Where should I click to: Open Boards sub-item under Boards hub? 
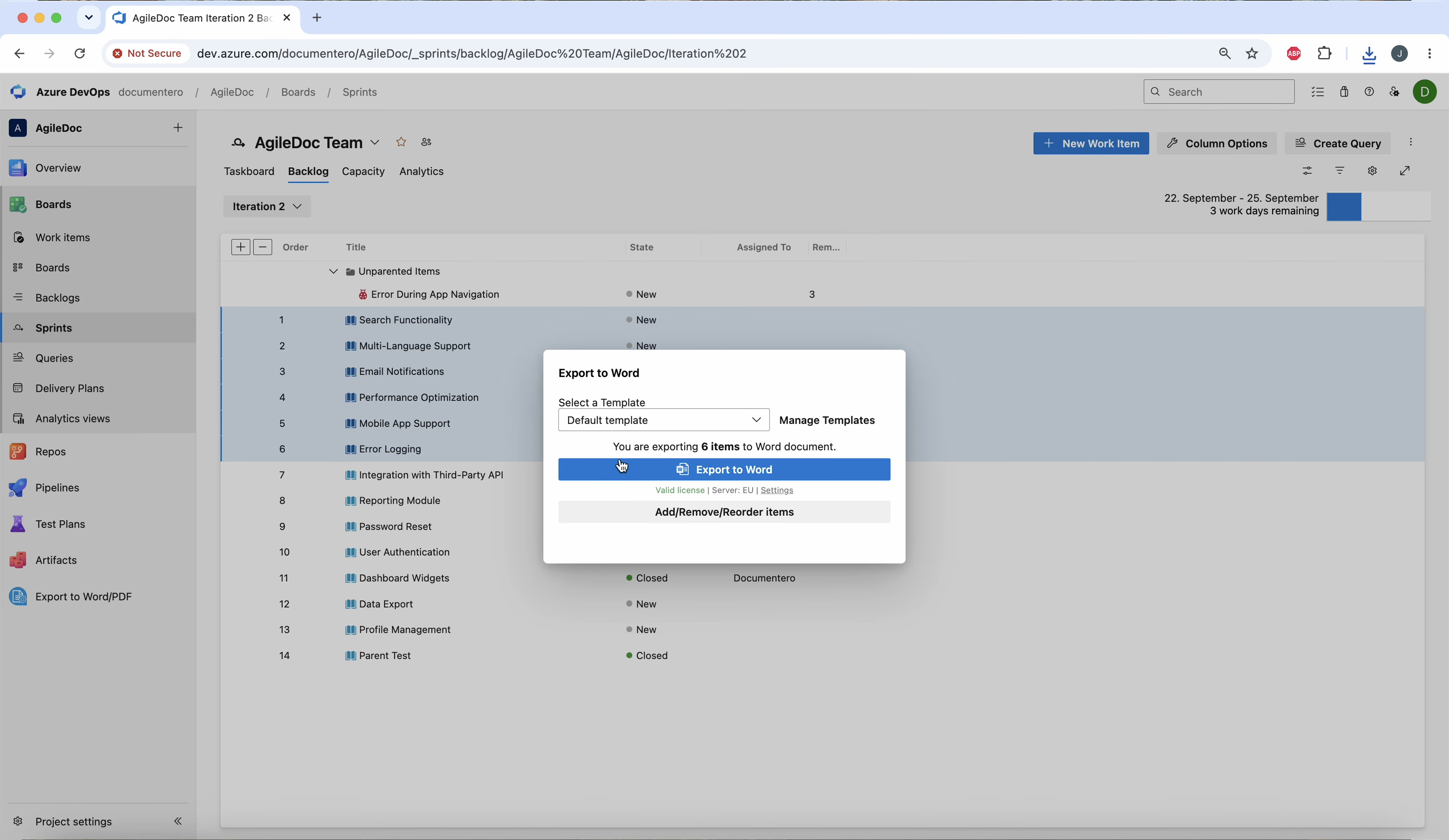[52, 268]
